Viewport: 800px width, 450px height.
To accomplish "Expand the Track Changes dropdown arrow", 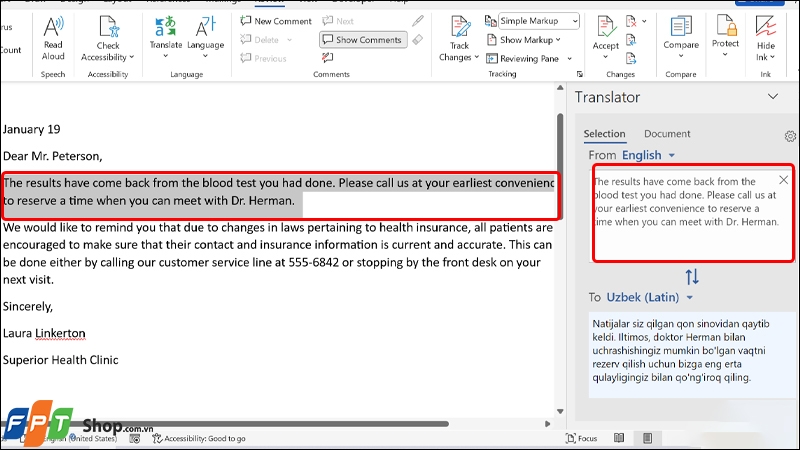I will 477,57.
